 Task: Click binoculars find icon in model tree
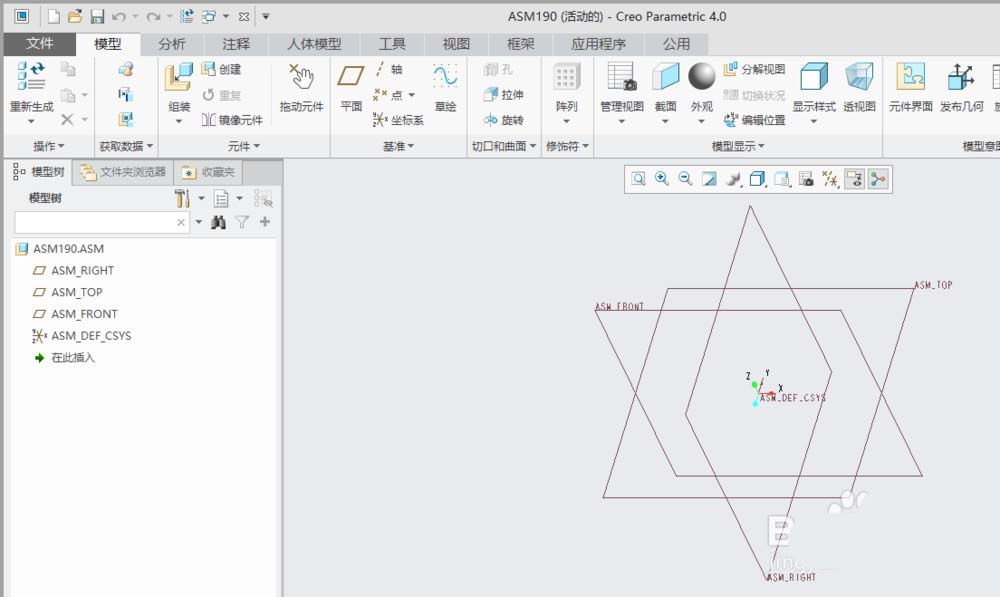pyautogui.click(x=219, y=222)
